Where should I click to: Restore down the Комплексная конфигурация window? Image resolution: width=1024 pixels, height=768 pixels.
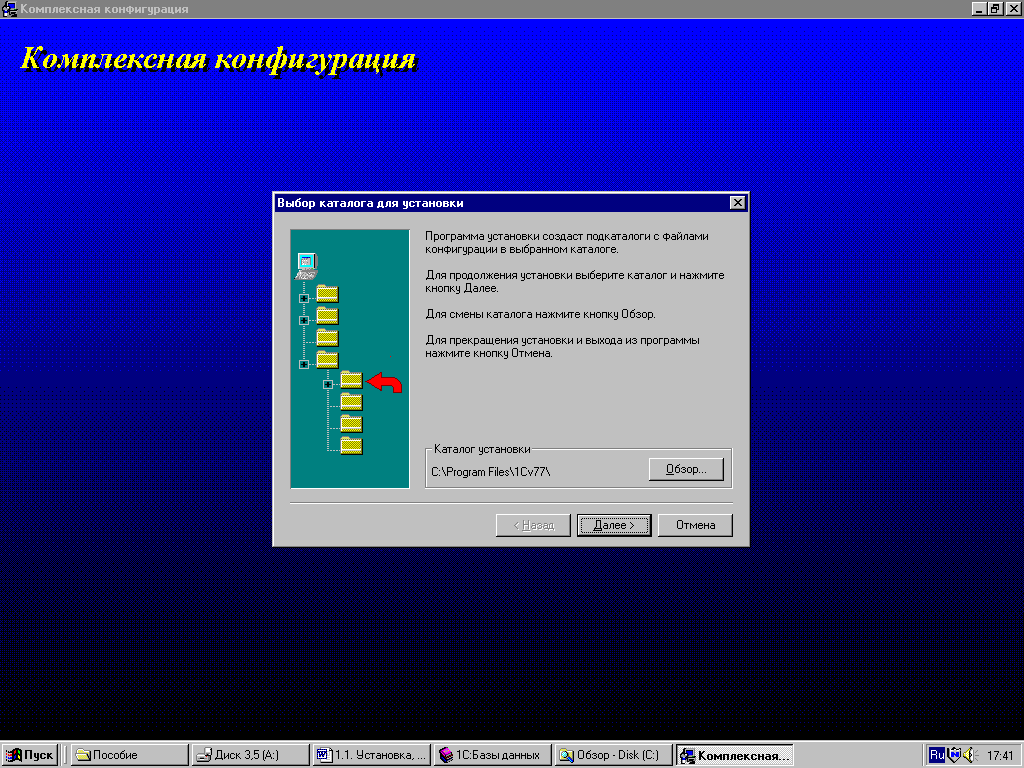pos(995,9)
